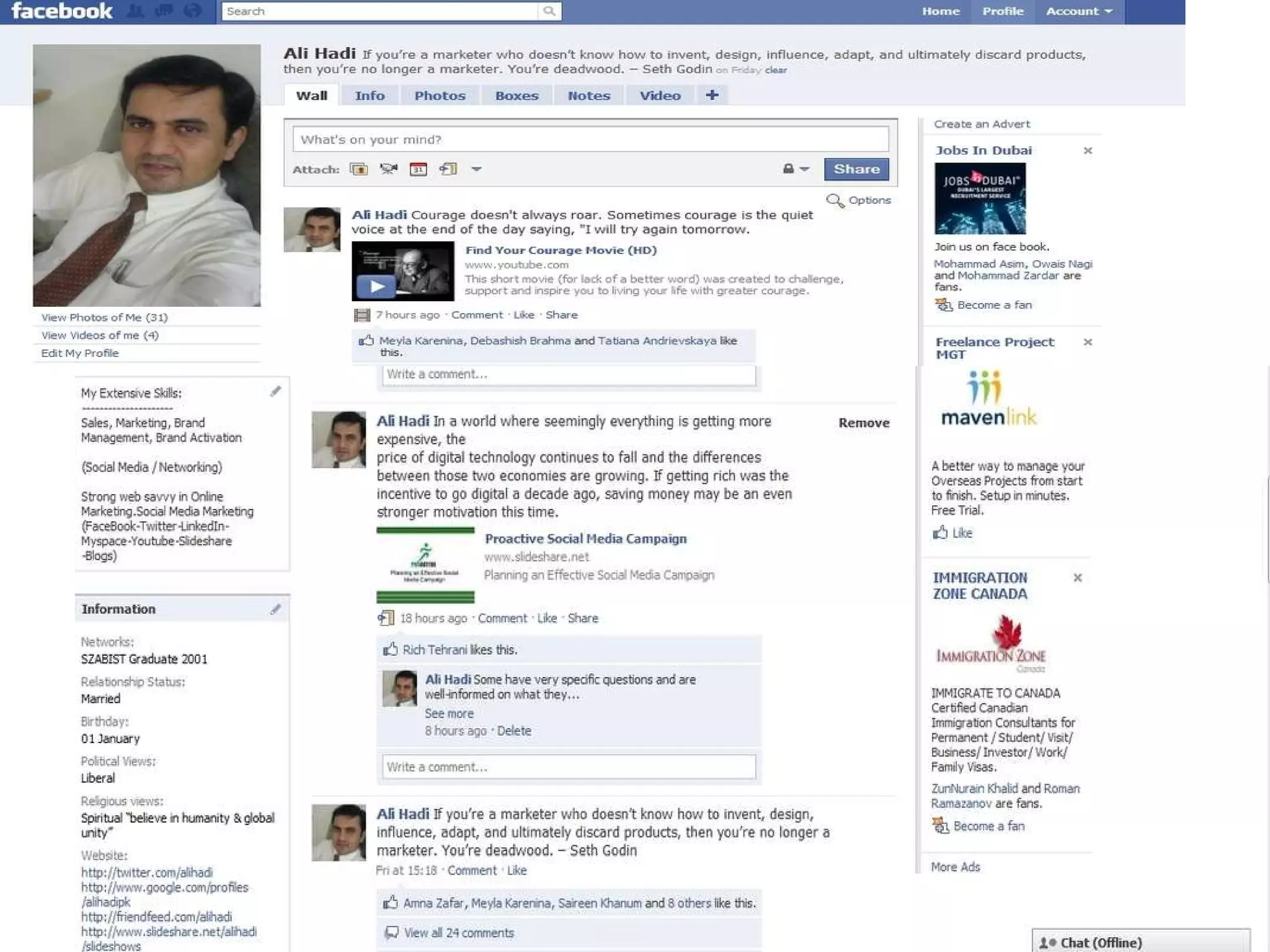
Task: Edit the Information box with the pencil icon
Action: click(276, 609)
